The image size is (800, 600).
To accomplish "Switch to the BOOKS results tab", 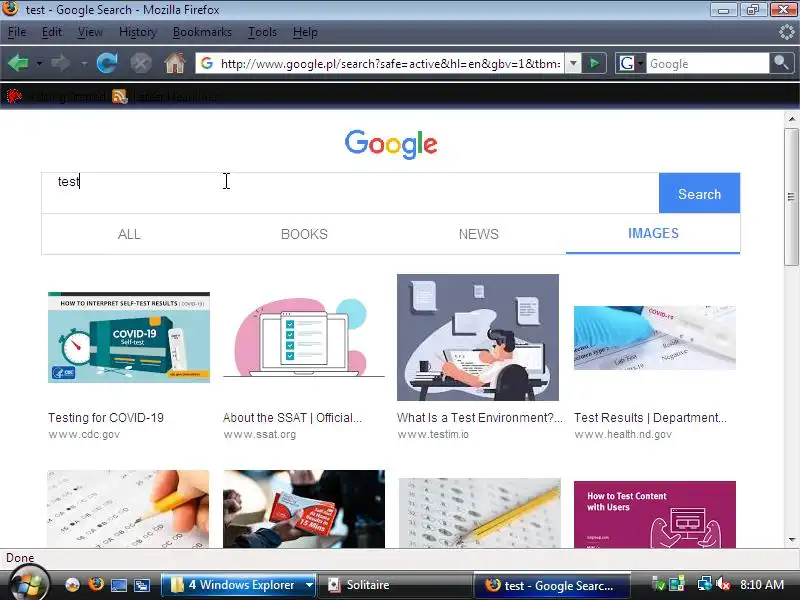I will (x=304, y=234).
